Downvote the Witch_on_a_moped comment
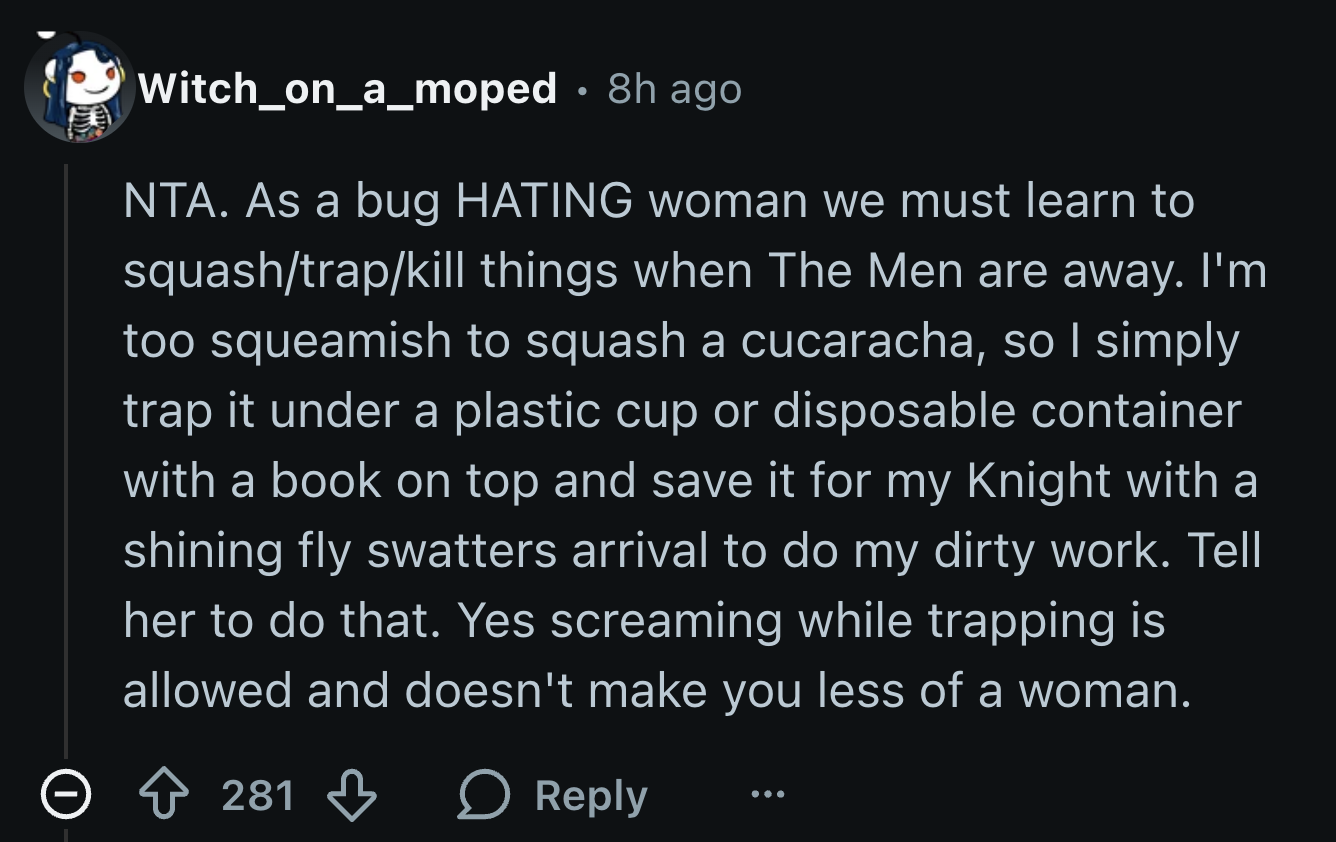The height and width of the screenshot is (842, 1336). tap(352, 796)
